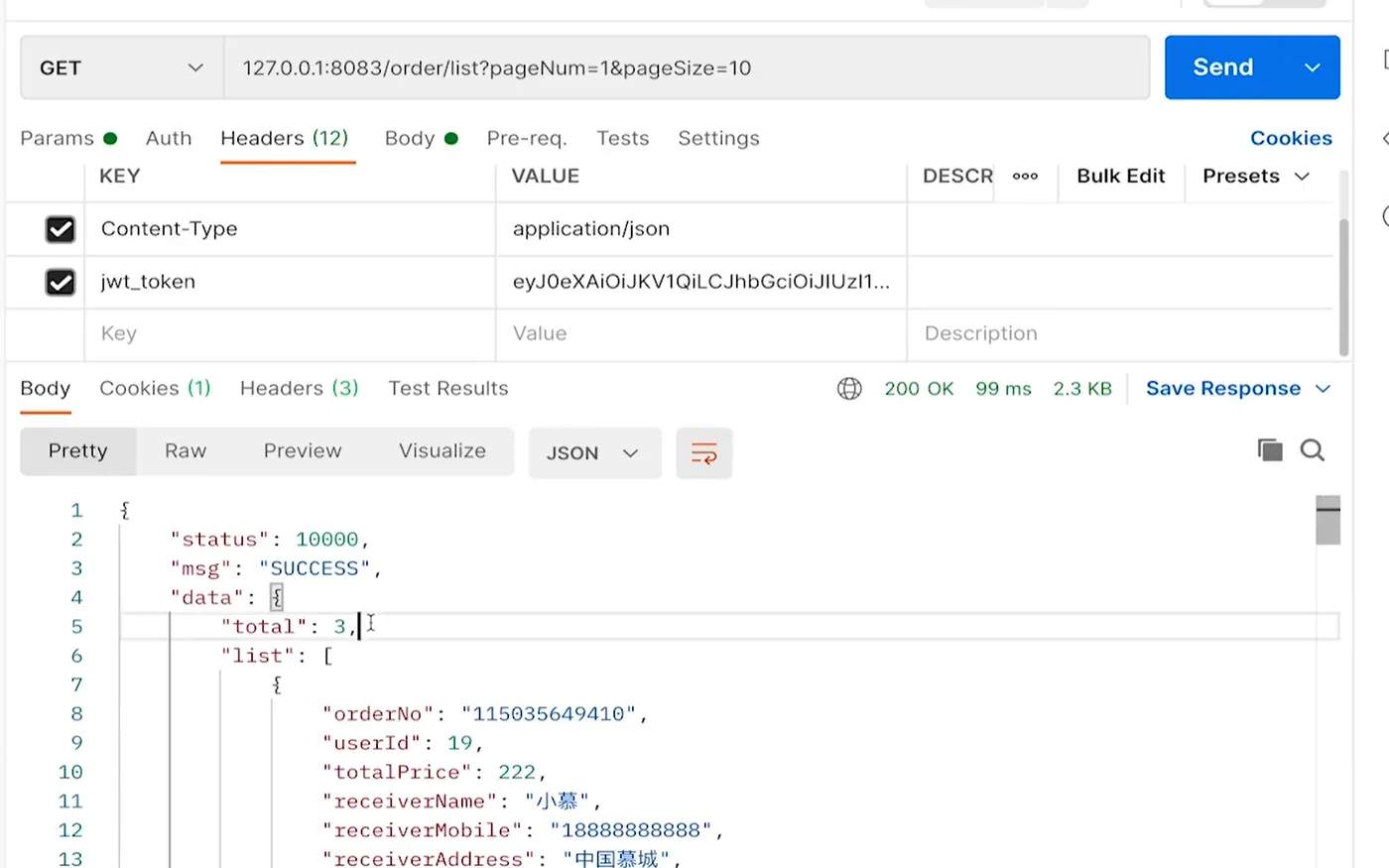Click the wrap lines icon in response toolbar
This screenshot has height=868, width=1389.
pos(703,453)
